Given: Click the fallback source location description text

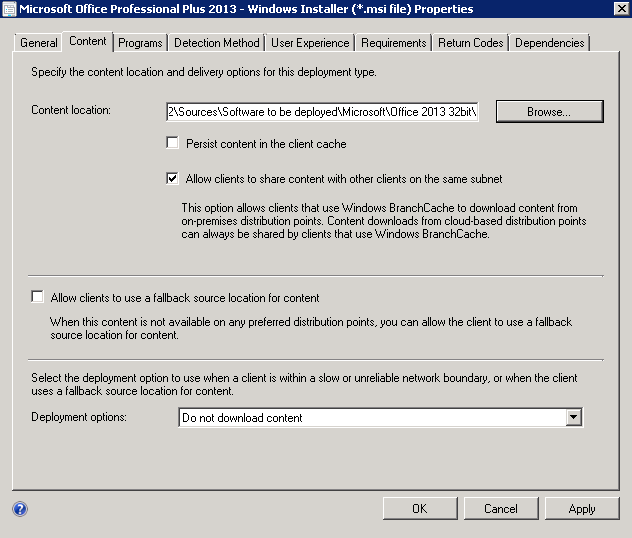Looking at the screenshot, I should (x=311, y=328).
